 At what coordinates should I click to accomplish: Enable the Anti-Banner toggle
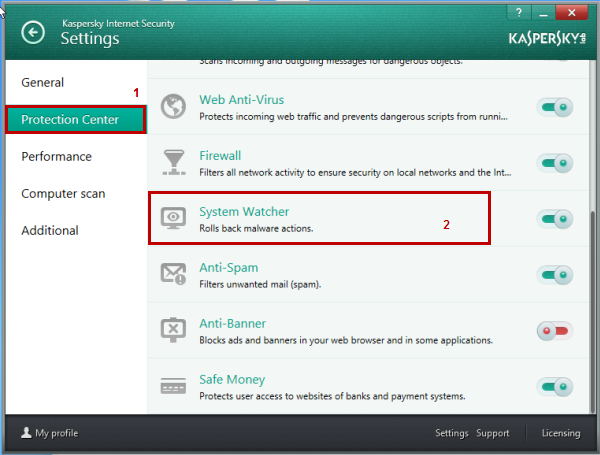pyautogui.click(x=555, y=331)
